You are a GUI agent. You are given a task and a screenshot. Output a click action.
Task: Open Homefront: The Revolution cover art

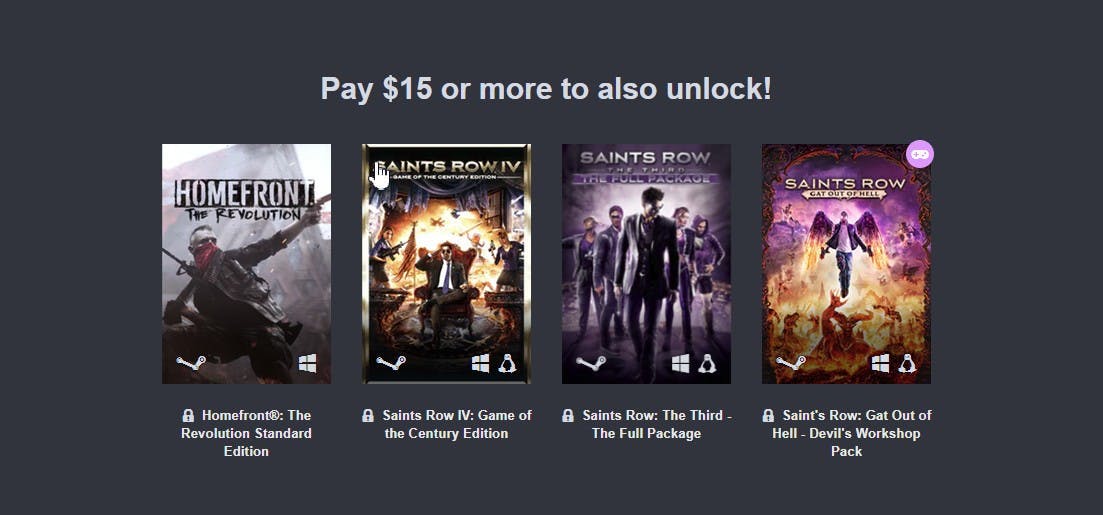tap(246, 264)
